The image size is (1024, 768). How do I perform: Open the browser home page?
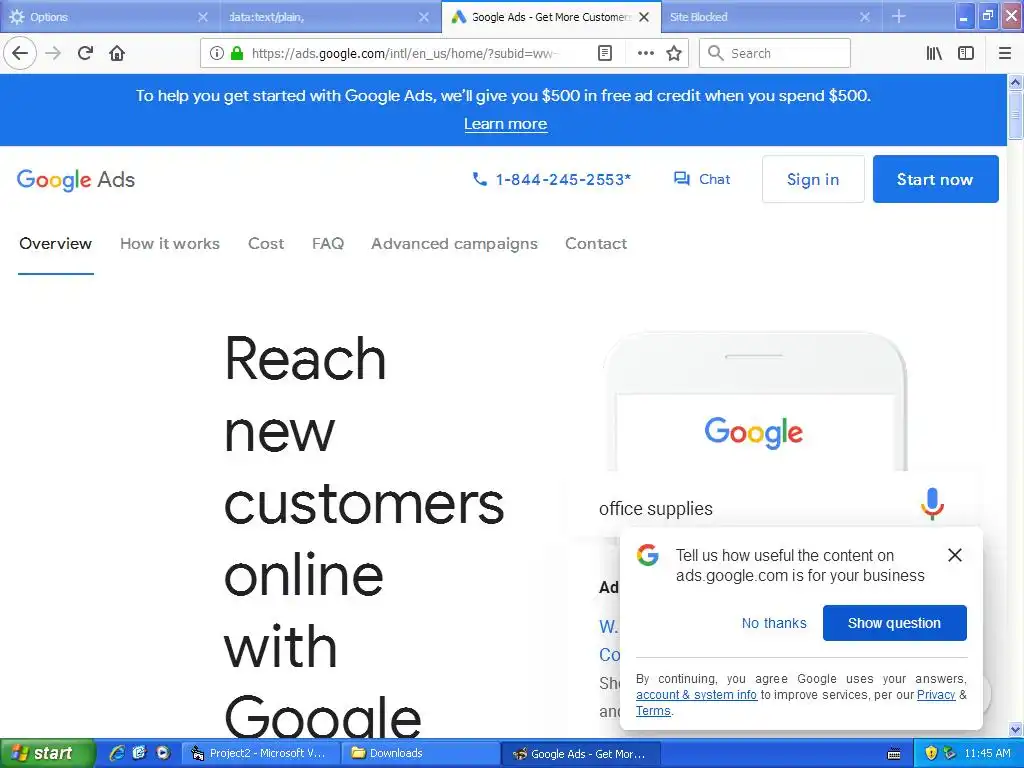(x=117, y=53)
